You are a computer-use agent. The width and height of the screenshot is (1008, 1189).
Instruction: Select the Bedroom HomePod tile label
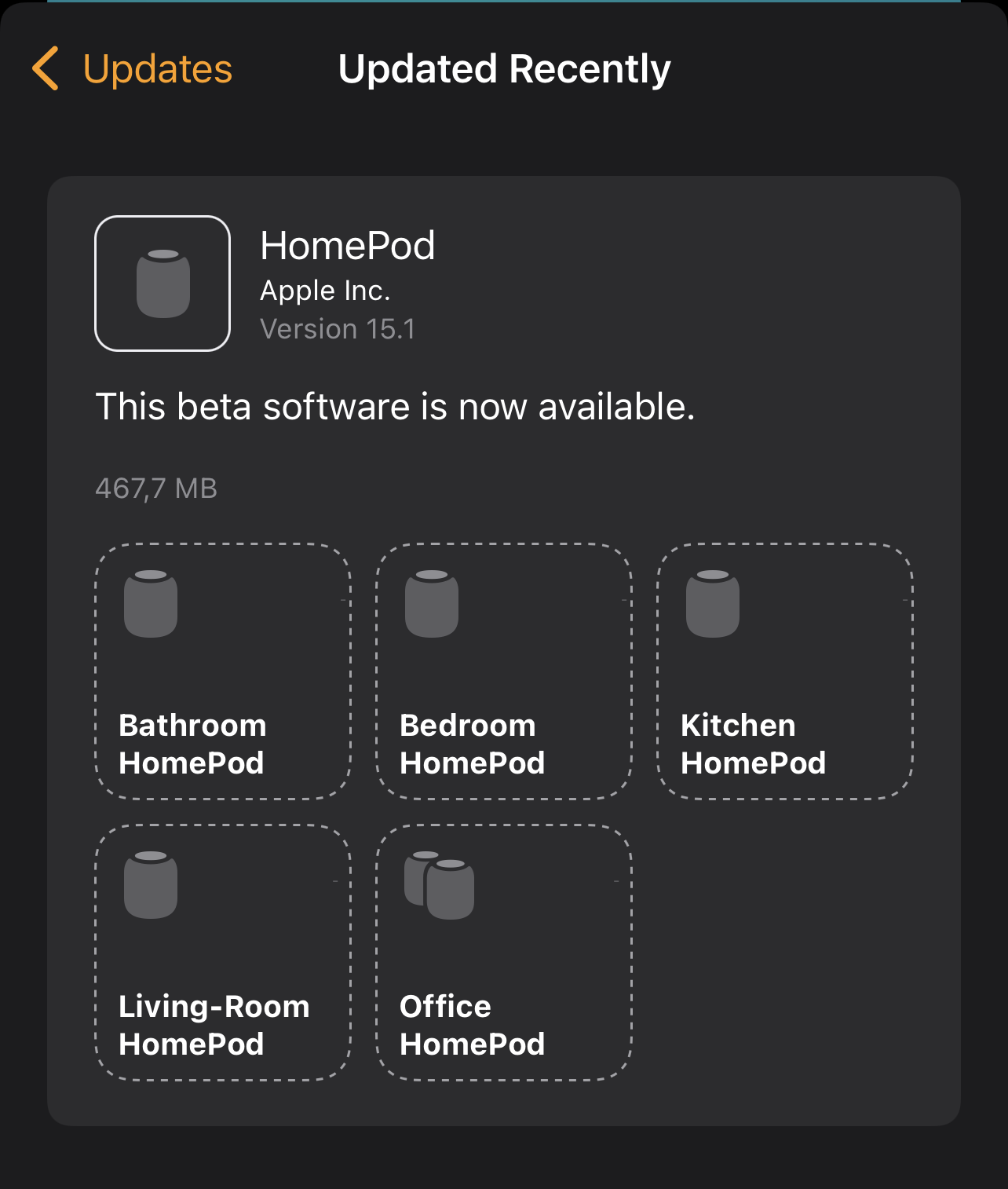[472, 744]
